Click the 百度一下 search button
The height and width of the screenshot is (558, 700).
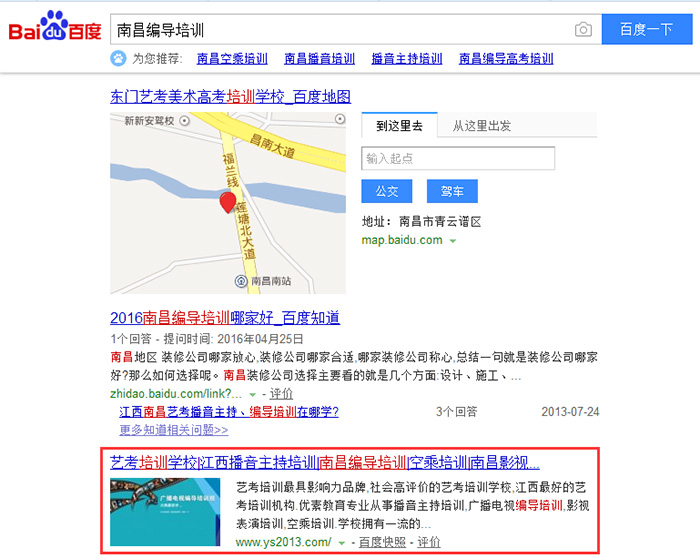647,29
